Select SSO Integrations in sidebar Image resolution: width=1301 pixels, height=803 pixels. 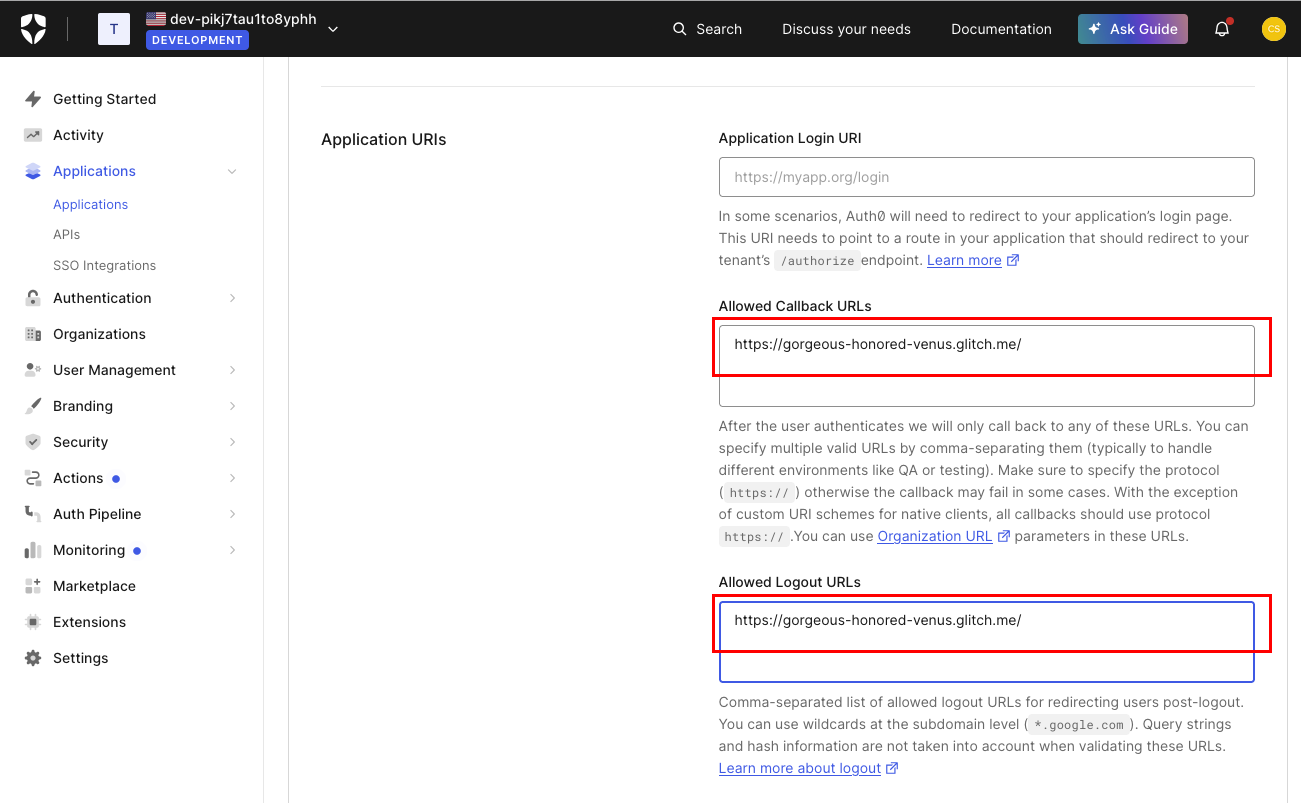[x=104, y=265]
